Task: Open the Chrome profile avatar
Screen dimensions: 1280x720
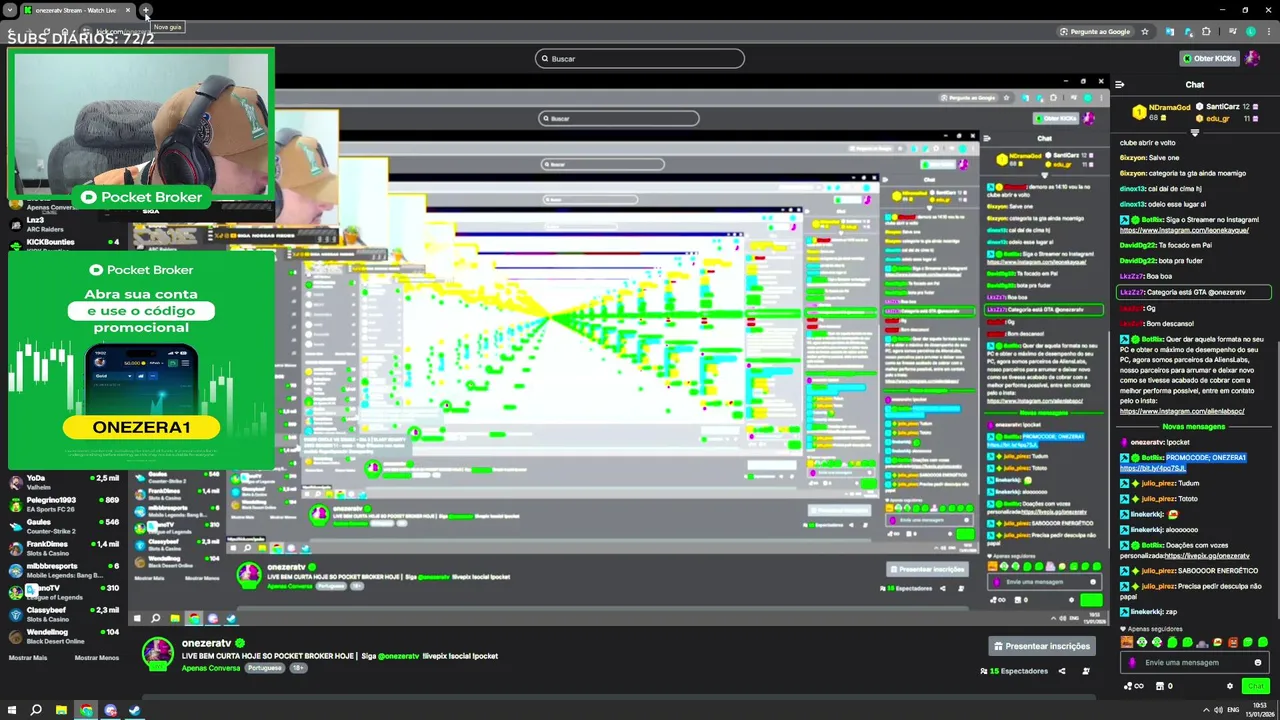Action: pos(1250,32)
